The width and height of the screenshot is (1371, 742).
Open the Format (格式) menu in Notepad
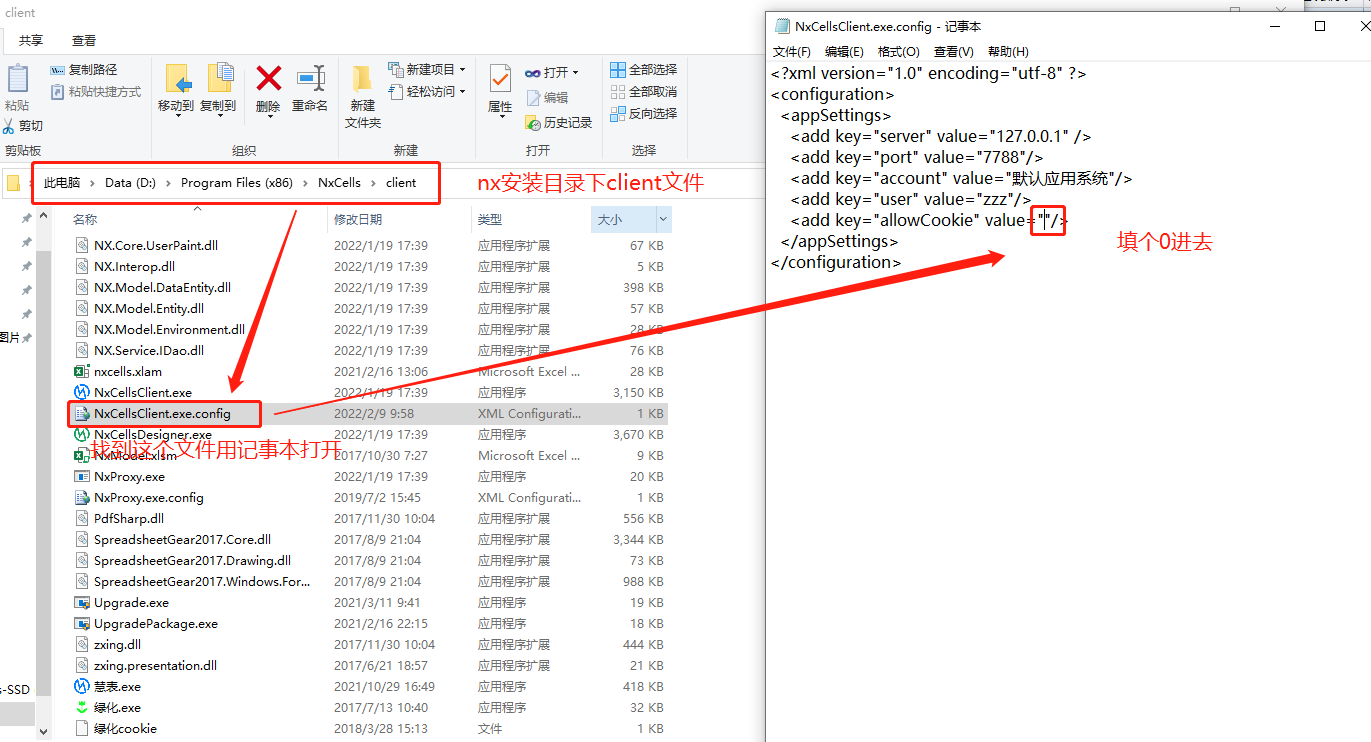coord(898,52)
